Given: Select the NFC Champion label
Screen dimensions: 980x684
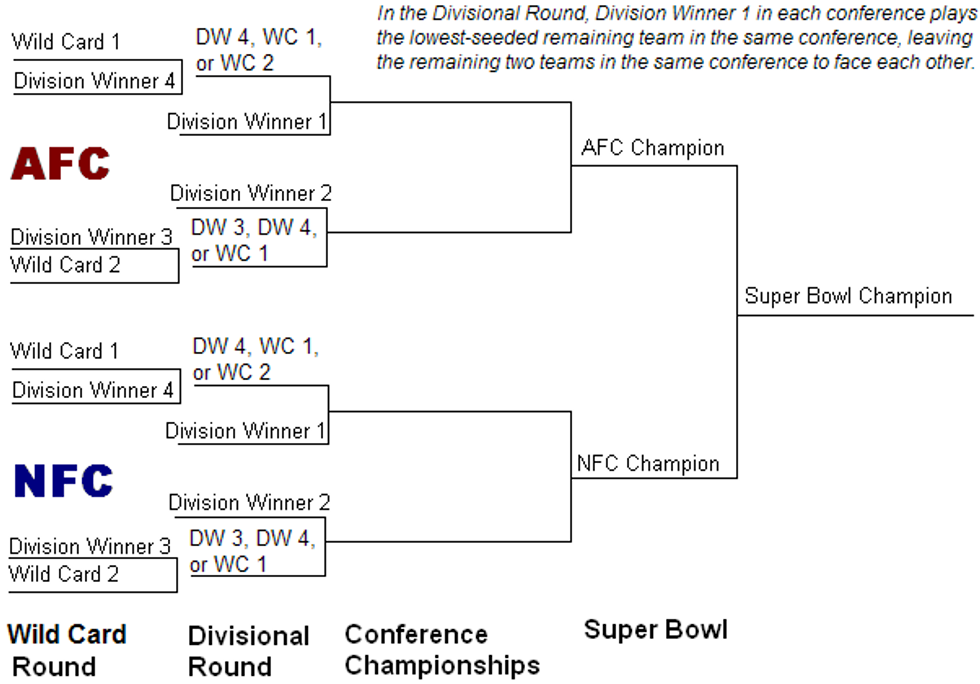Looking at the screenshot, I should point(648,464).
